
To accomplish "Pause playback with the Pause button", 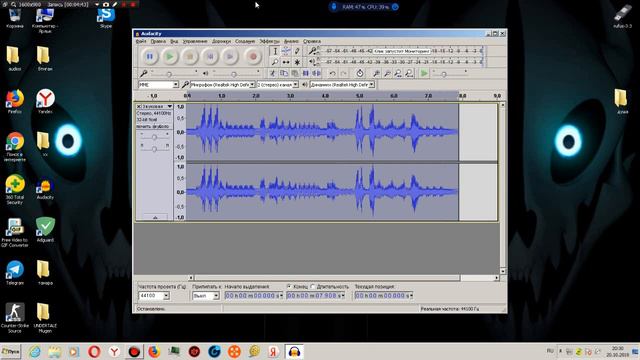I will [150, 56].
